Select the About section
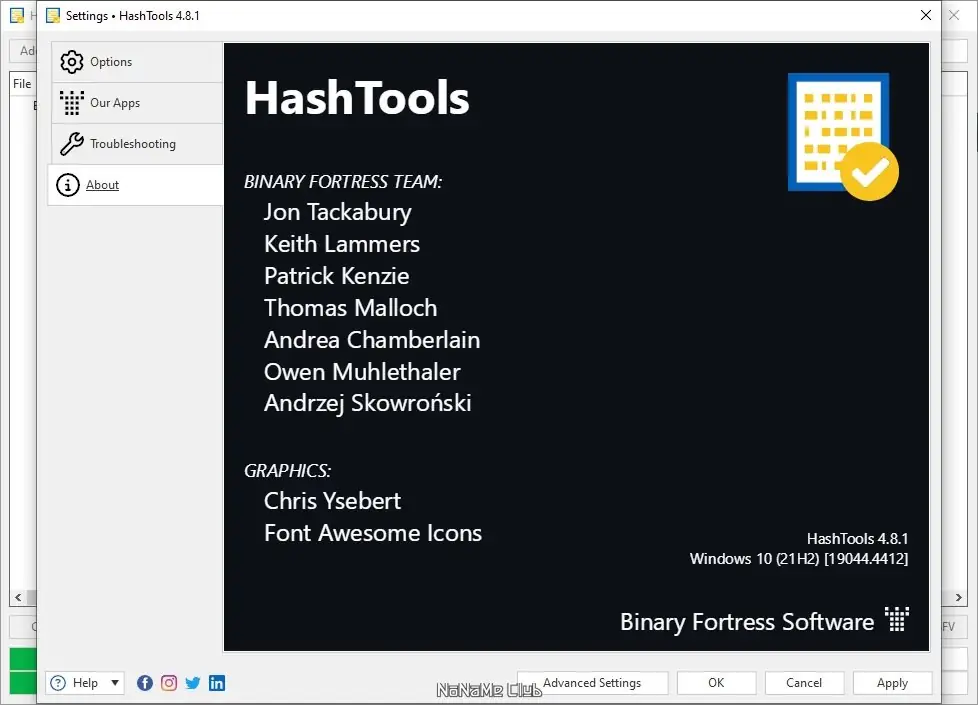This screenshot has width=978, height=705. click(x=135, y=185)
